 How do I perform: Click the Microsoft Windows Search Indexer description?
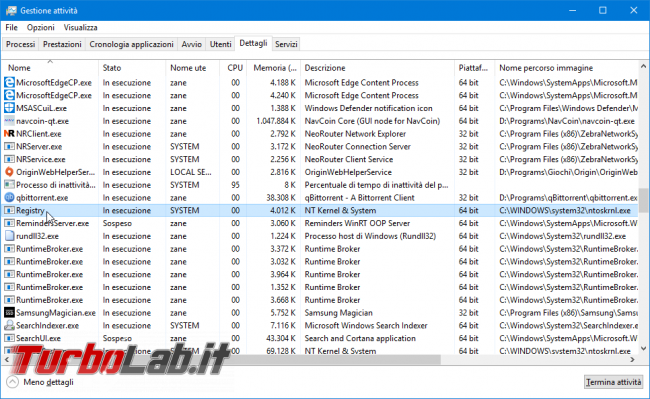coord(366,326)
